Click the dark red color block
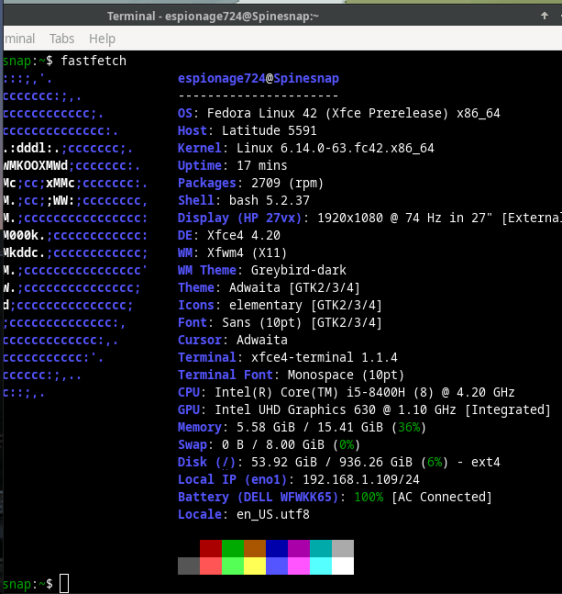This screenshot has width=562, height=594. (x=211, y=549)
